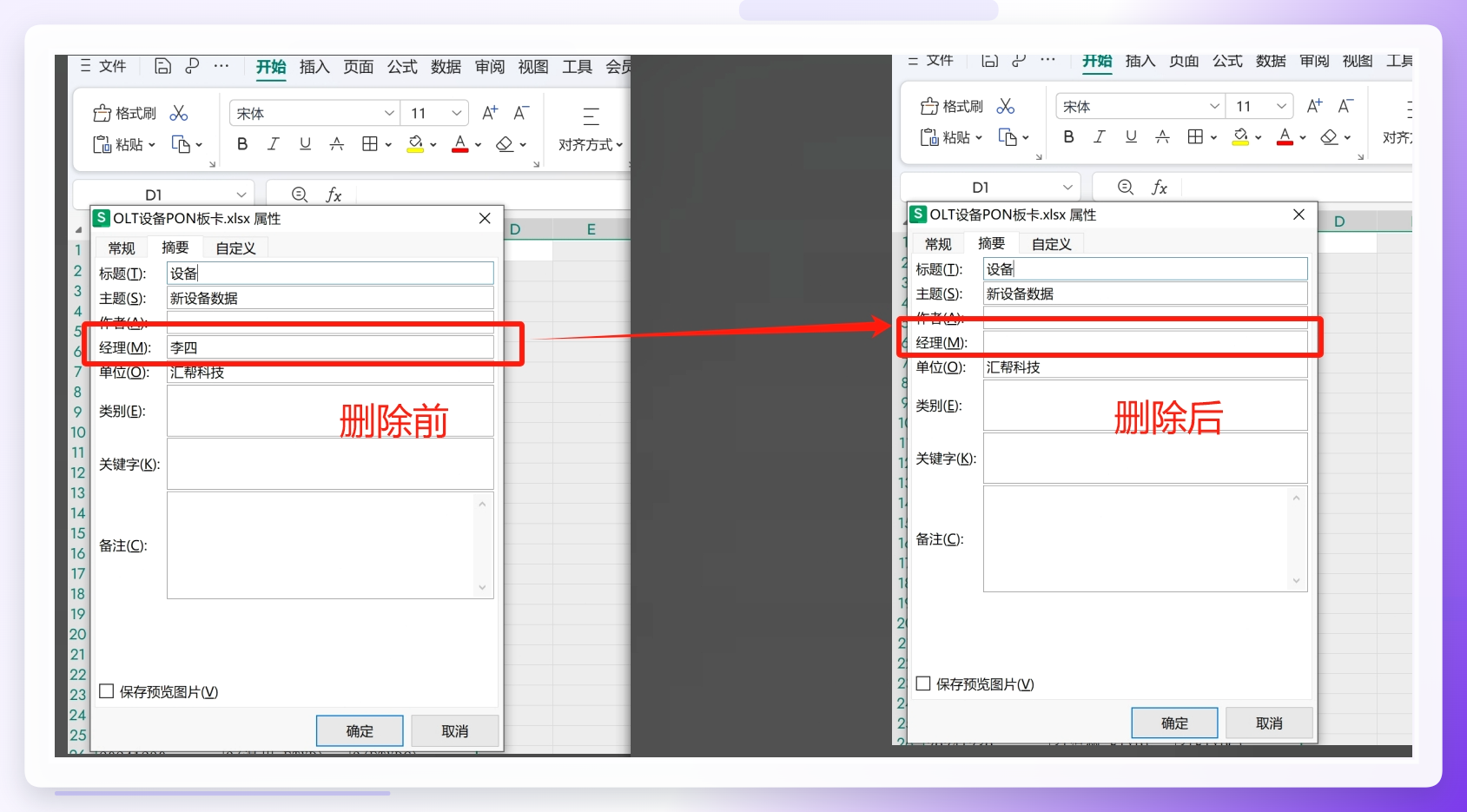Select the 自定义 tab in left dialog
The image size is (1467, 812).
(235, 248)
